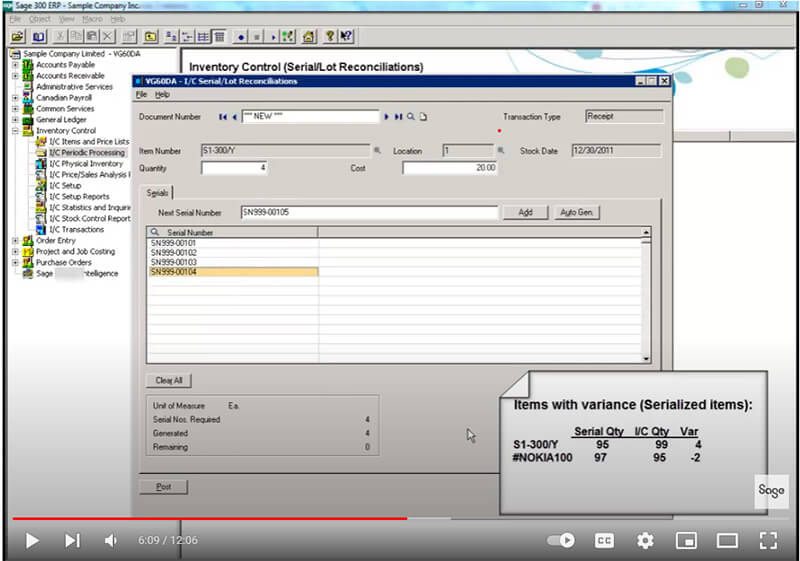Open Macro menu in main window

[x=92, y=19]
